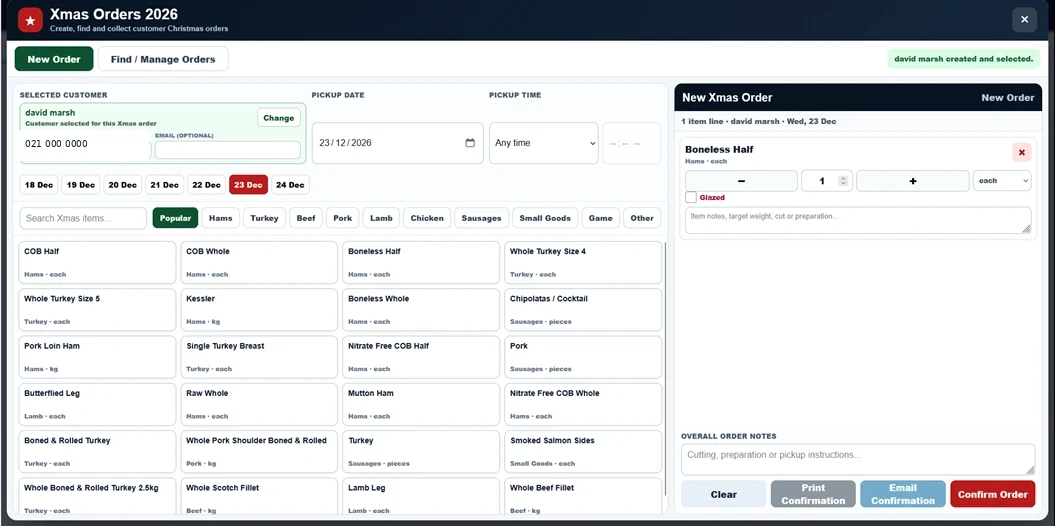This screenshot has height=526, width=1055.
Task: Add Single Turkey Breast item
Action: point(259,357)
